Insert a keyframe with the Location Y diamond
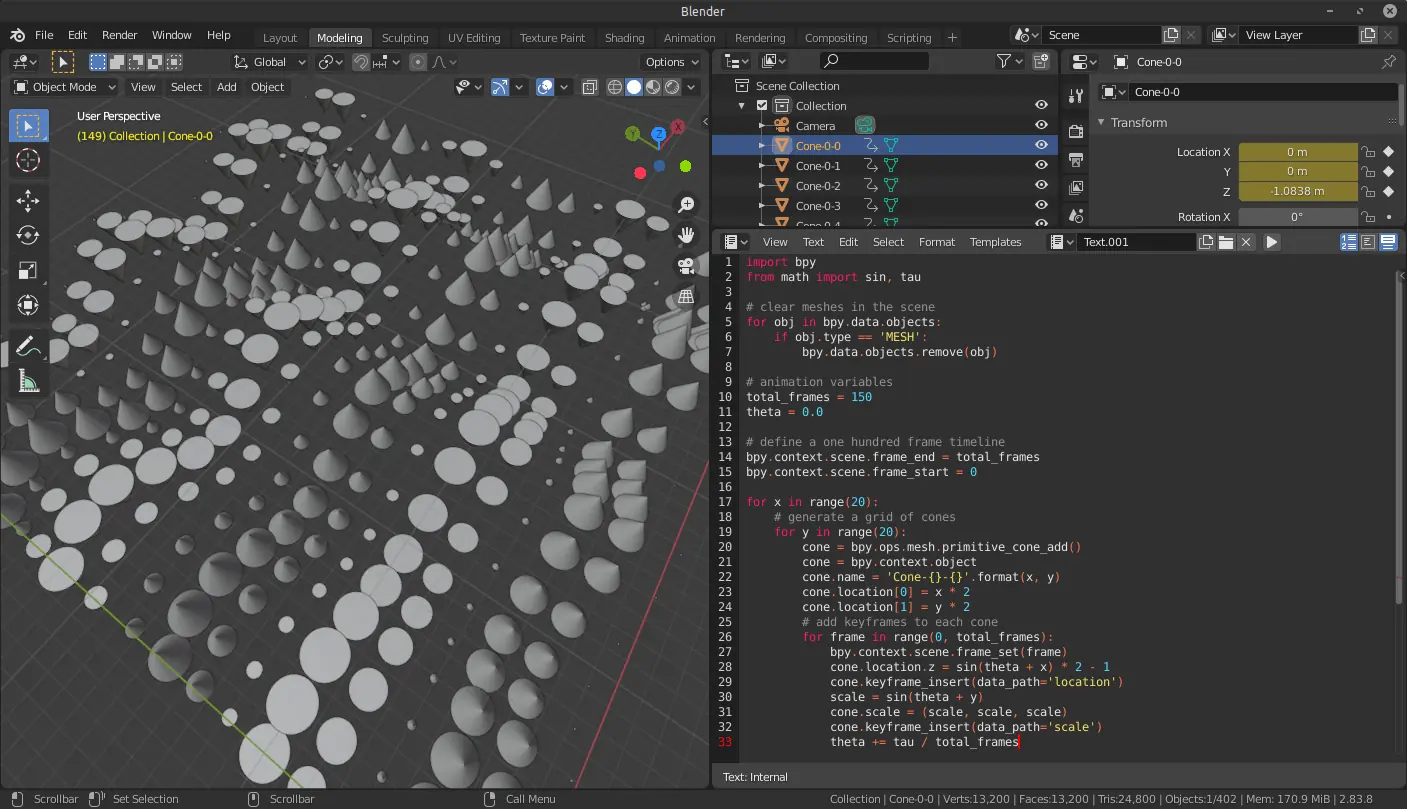 tap(1389, 171)
